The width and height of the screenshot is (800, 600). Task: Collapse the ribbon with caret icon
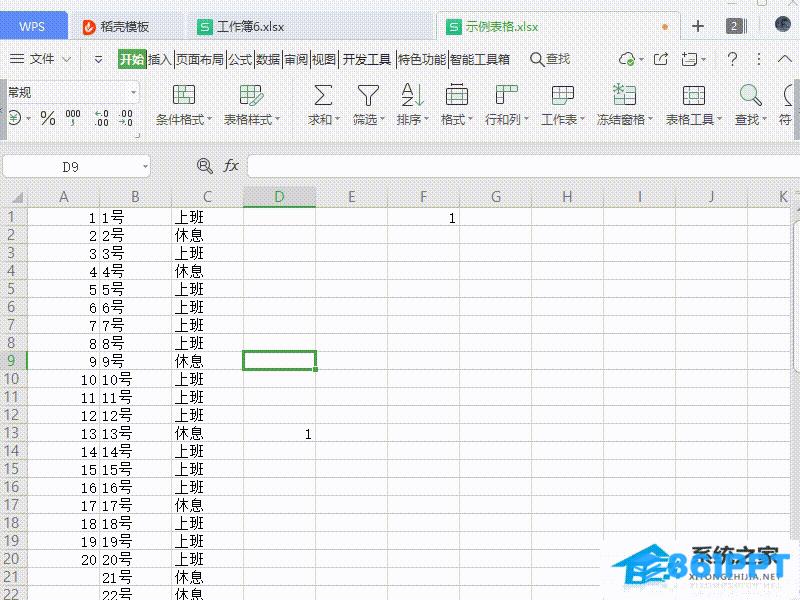pos(785,59)
